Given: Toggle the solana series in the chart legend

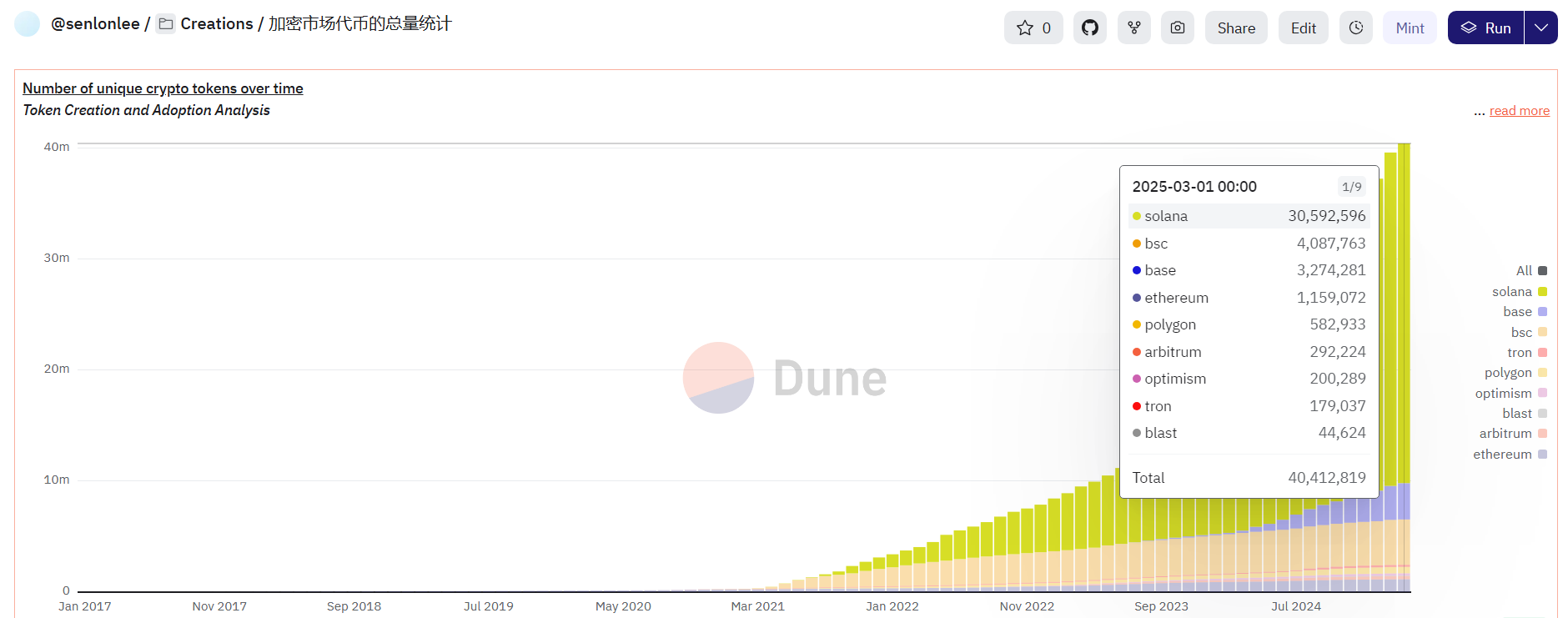Looking at the screenshot, I should [1520, 292].
